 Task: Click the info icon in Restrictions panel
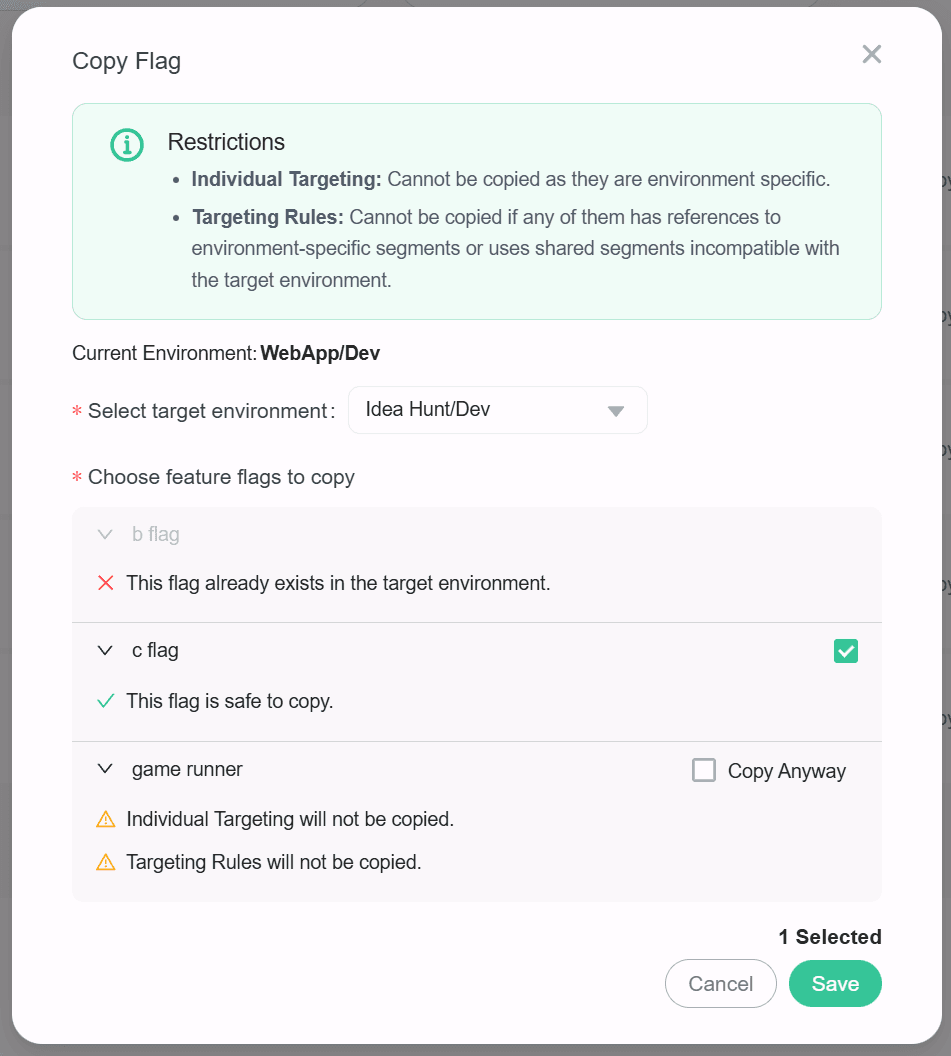click(x=126, y=144)
